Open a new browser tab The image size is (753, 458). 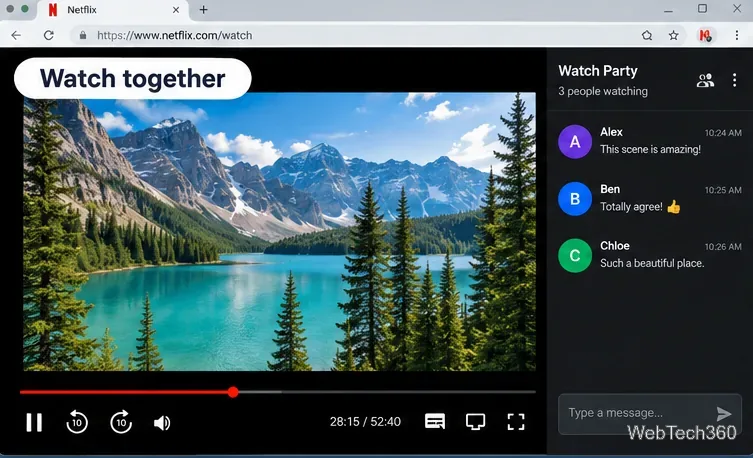[204, 10]
